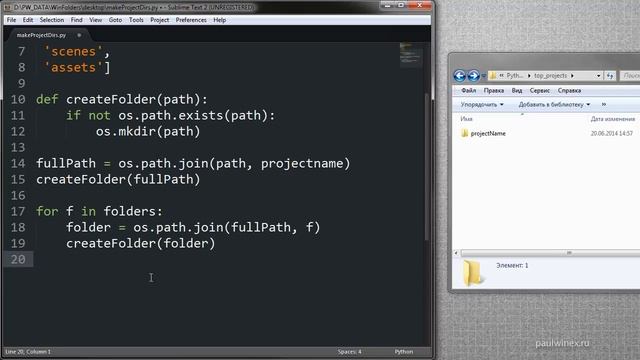Viewport: 640px width, 360px height.
Task: Click the large folder icon in details pane
Action: click(x=473, y=273)
